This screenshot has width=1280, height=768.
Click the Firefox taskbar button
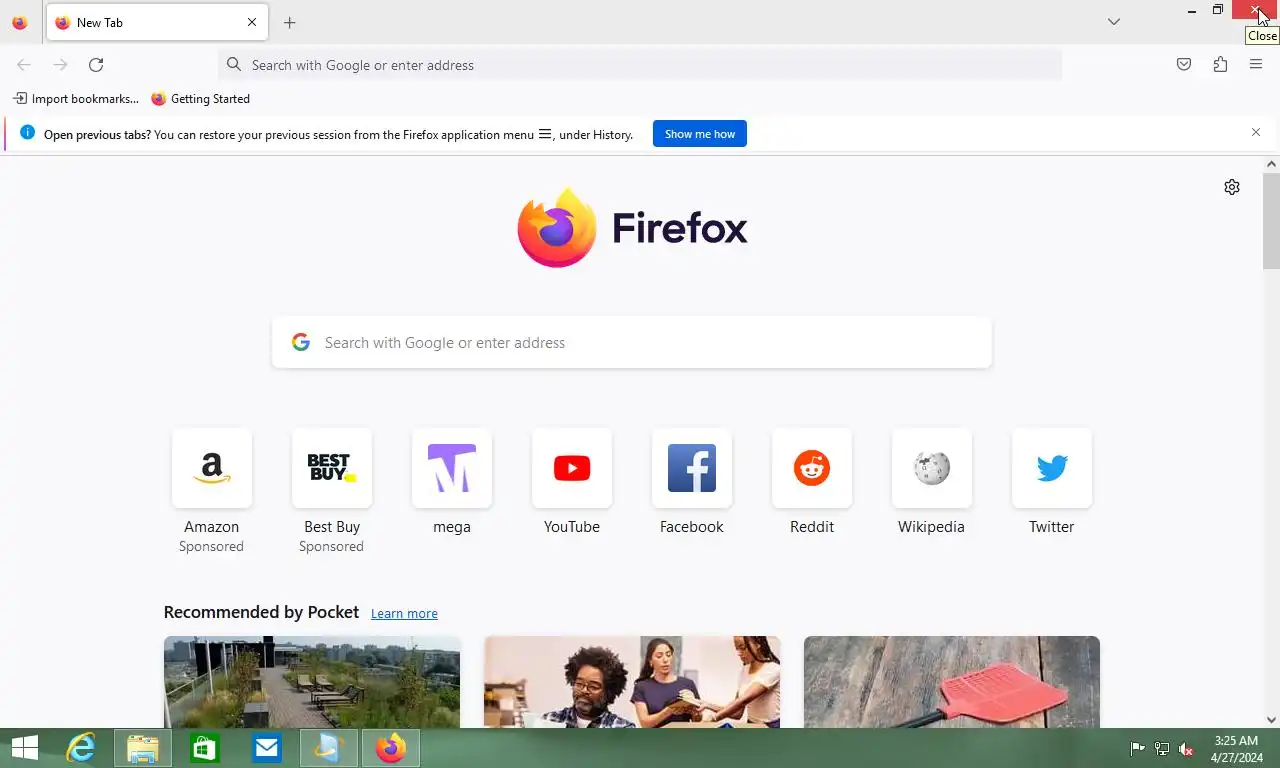coord(391,748)
